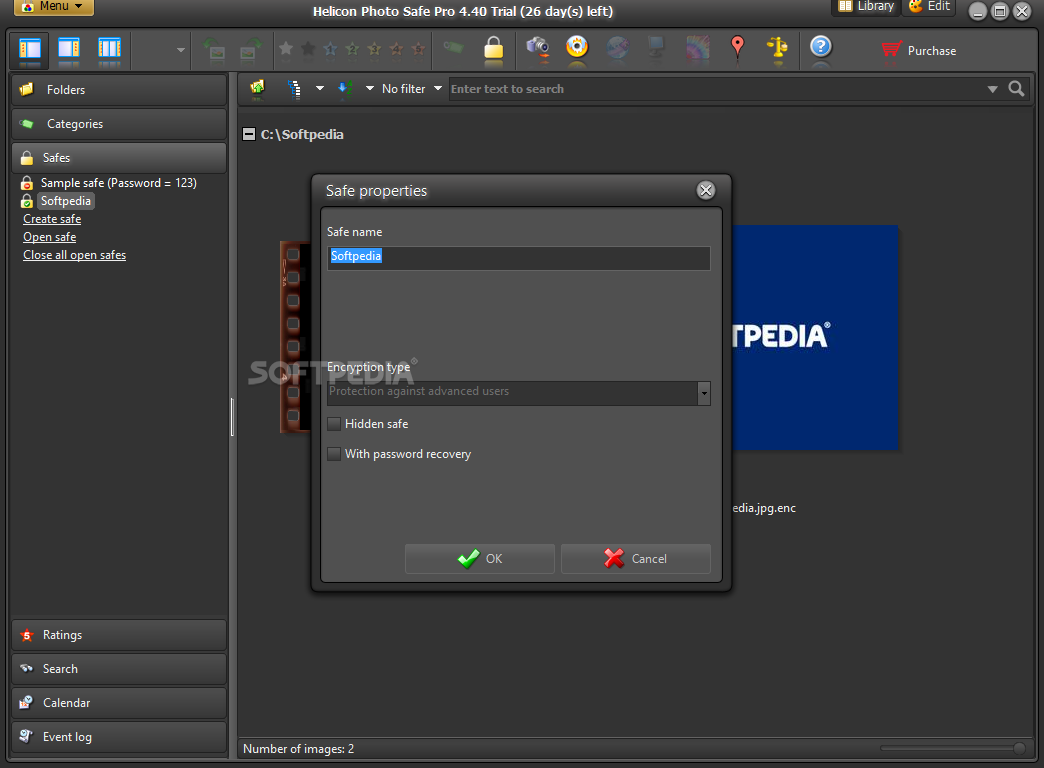Screen dimensions: 1044x768
Task: Click the yellow padlock safe icon
Action: (x=493, y=49)
